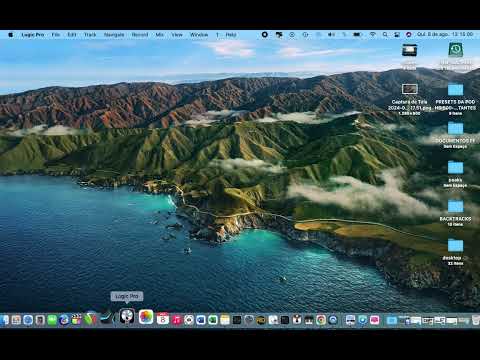Activate Siri from the menu bar

pos(409,34)
